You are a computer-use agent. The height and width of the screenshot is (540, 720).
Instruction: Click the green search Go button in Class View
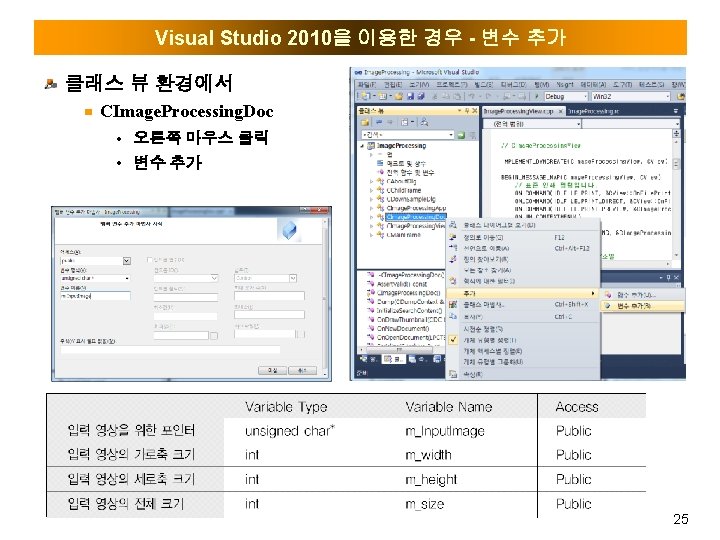coord(461,135)
